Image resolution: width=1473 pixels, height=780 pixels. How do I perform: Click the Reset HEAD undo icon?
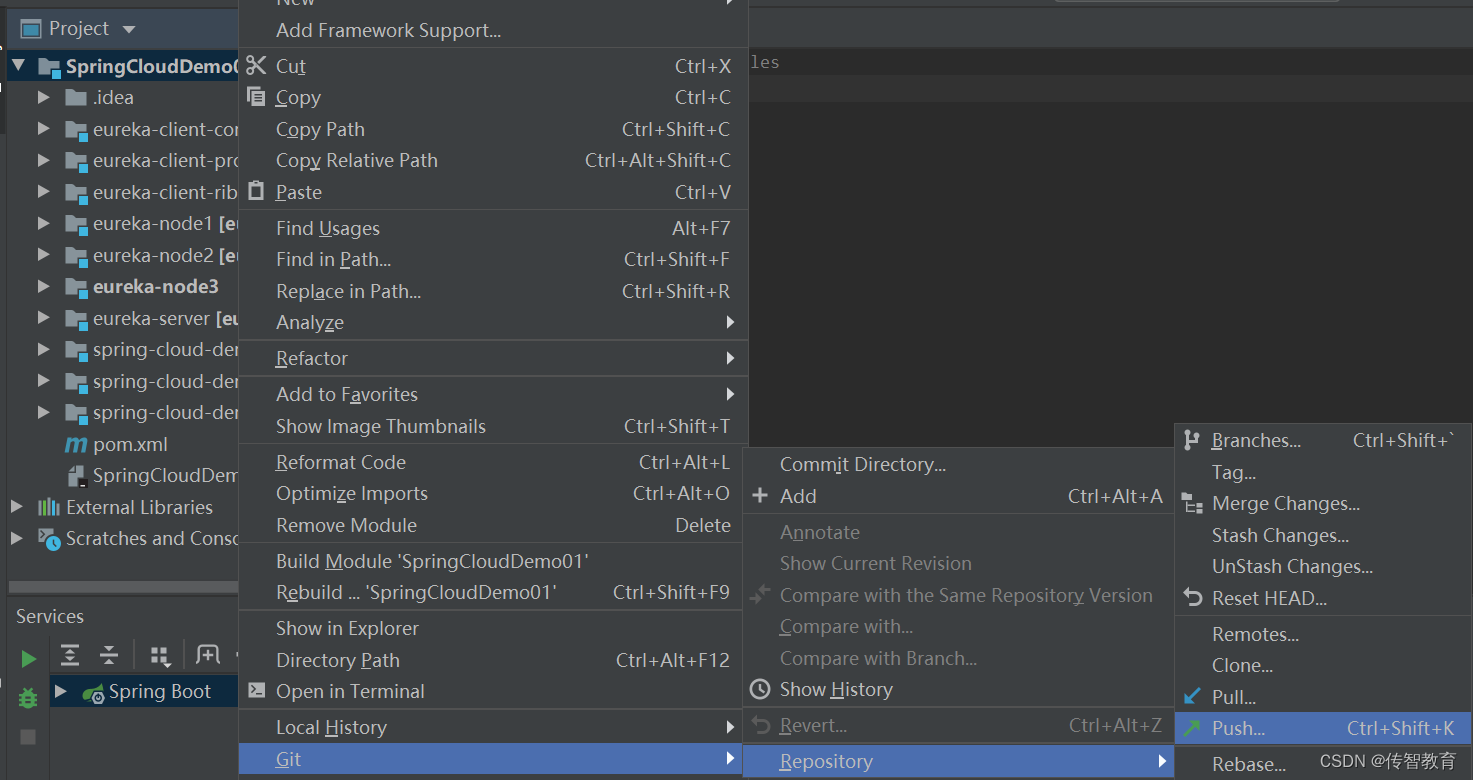coord(1192,597)
